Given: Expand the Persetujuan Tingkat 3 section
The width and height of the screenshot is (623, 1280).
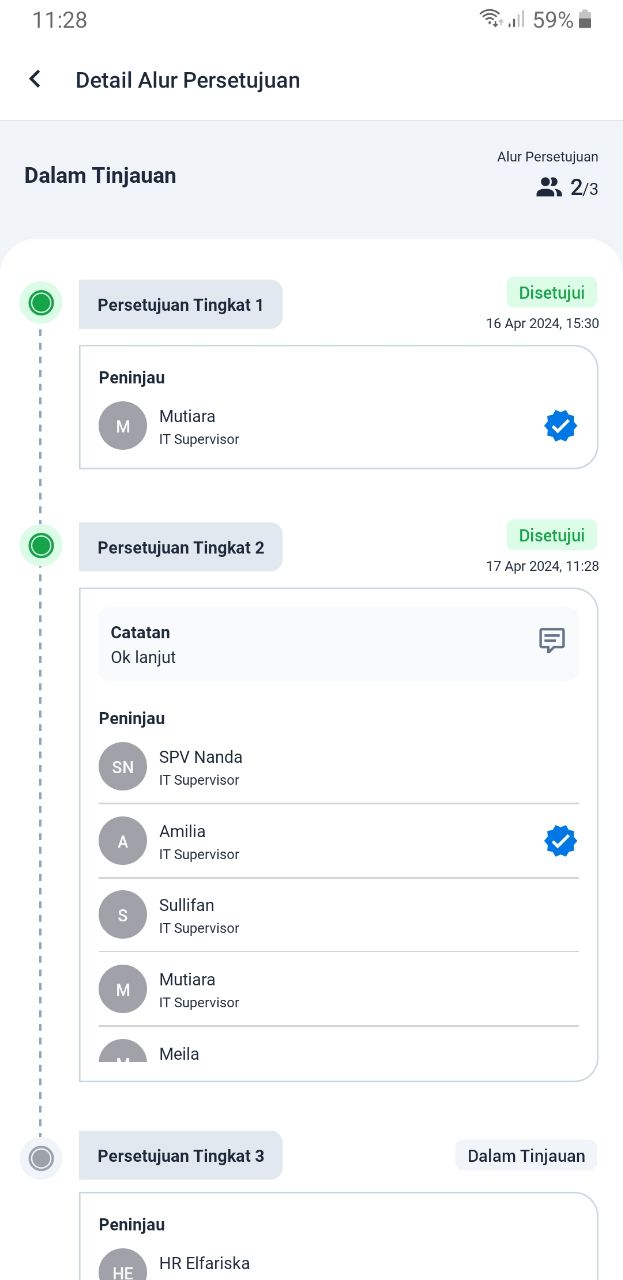Looking at the screenshot, I should (x=180, y=1155).
